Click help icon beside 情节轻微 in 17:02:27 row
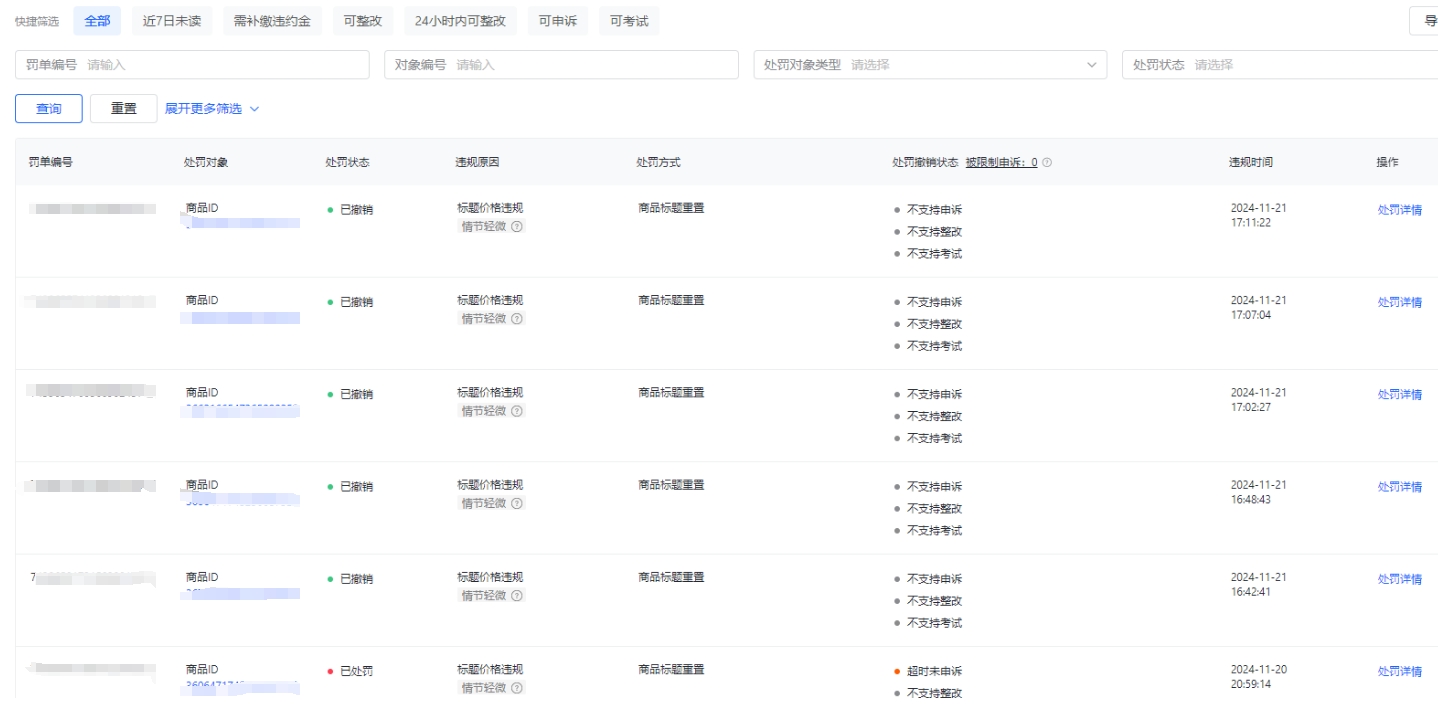1438x718 pixels. tap(517, 411)
